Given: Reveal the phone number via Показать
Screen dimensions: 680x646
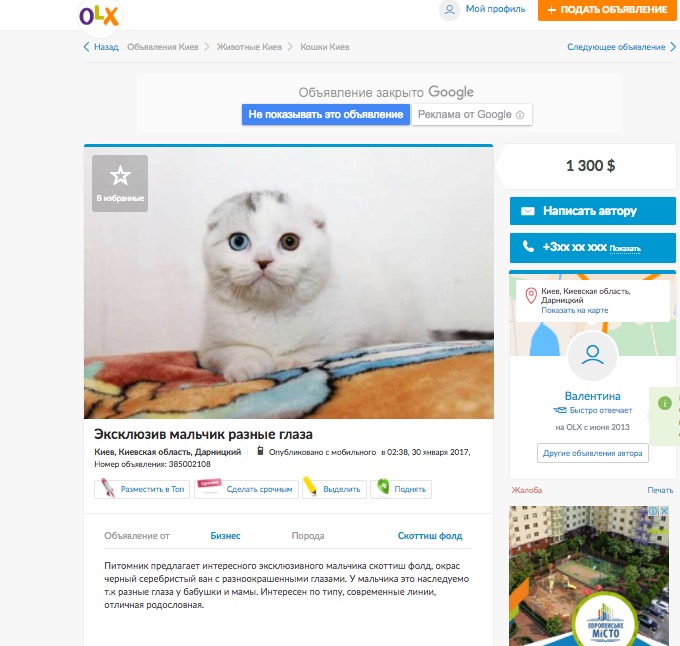Looking at the screenshot, I should pos(625,248).
